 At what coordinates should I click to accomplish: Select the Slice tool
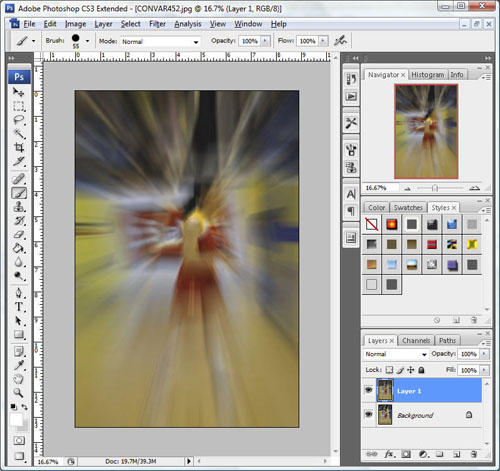[18, 161]
